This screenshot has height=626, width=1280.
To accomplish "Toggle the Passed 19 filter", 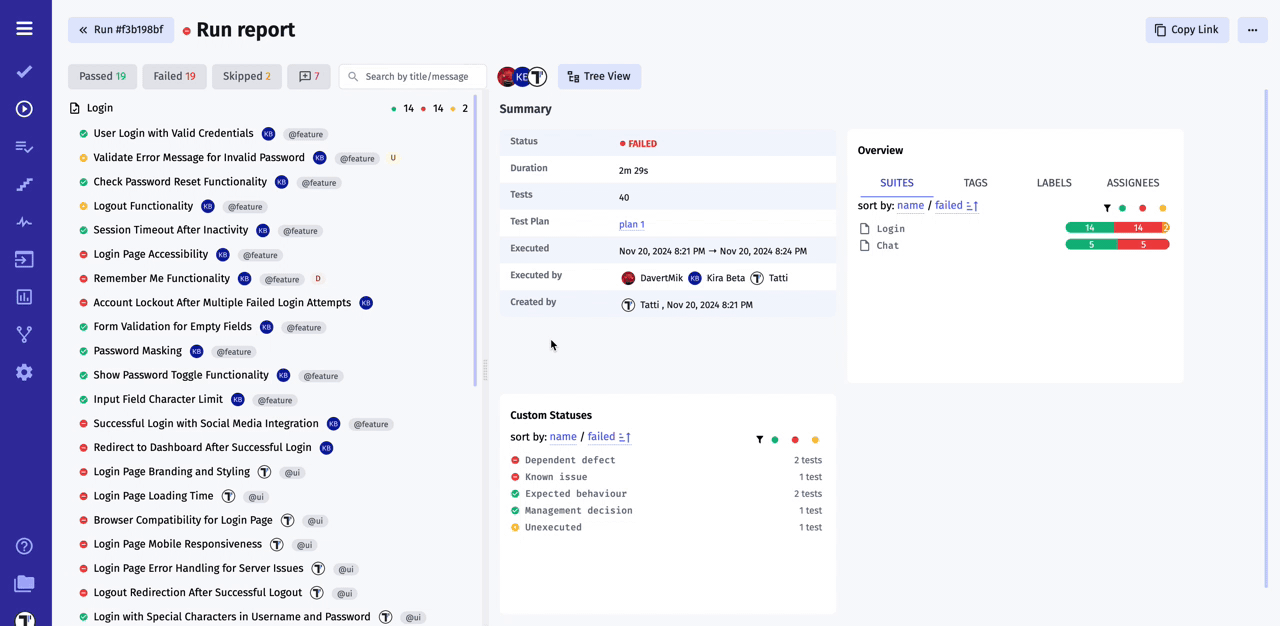I will [x=102, y=76].
